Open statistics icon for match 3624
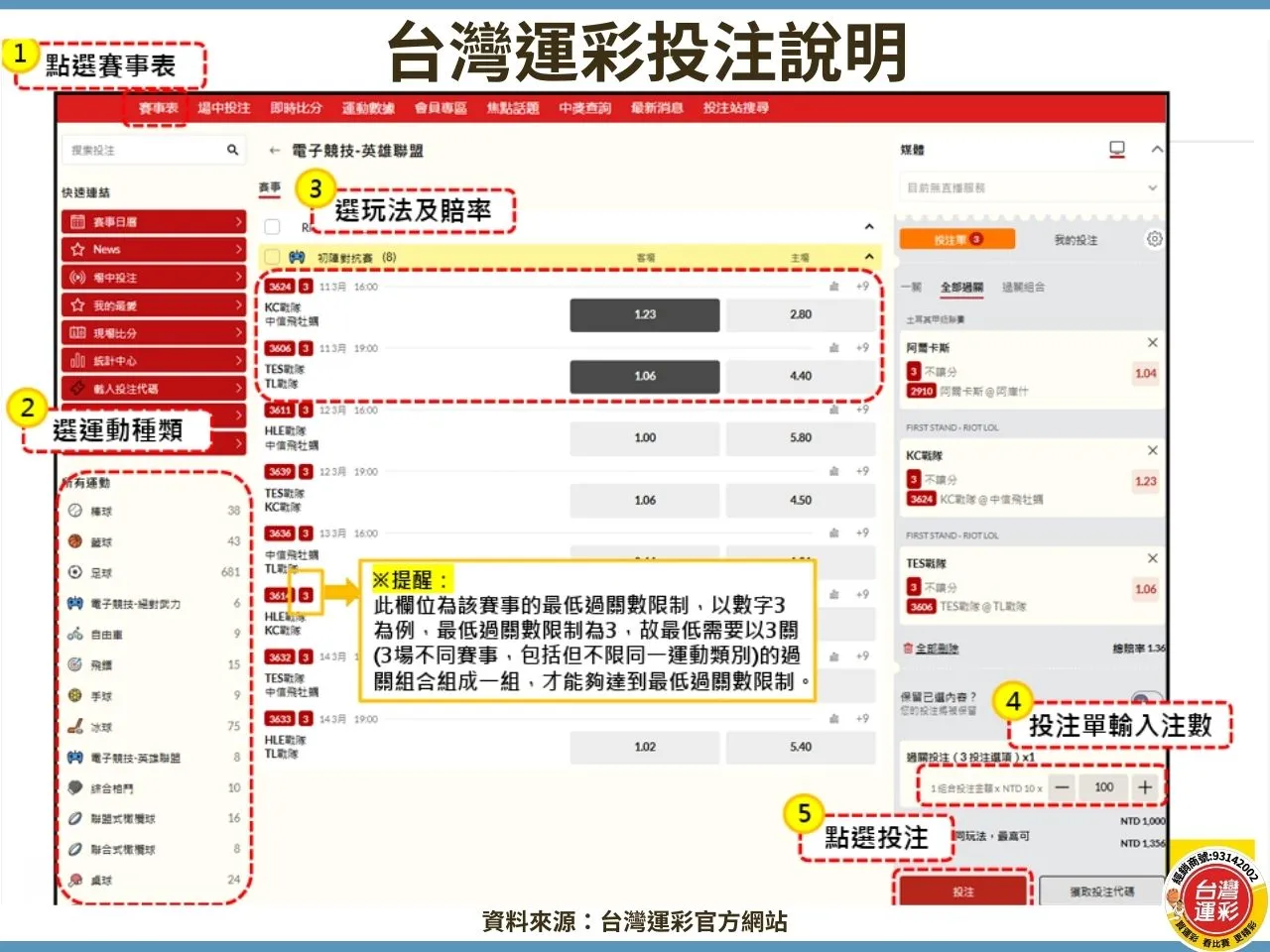1270x952 pixels. [833, 287]
